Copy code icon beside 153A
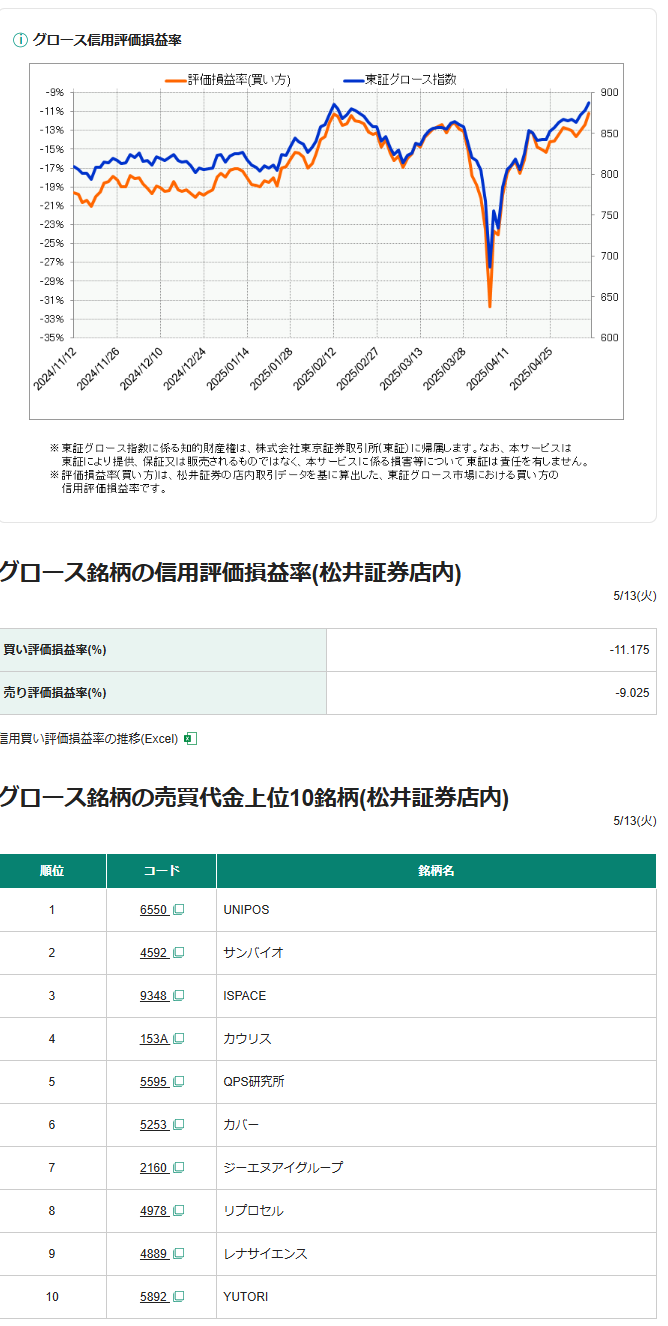The height and width of the screenshot is (1326, 668). tap(179, 1039)
